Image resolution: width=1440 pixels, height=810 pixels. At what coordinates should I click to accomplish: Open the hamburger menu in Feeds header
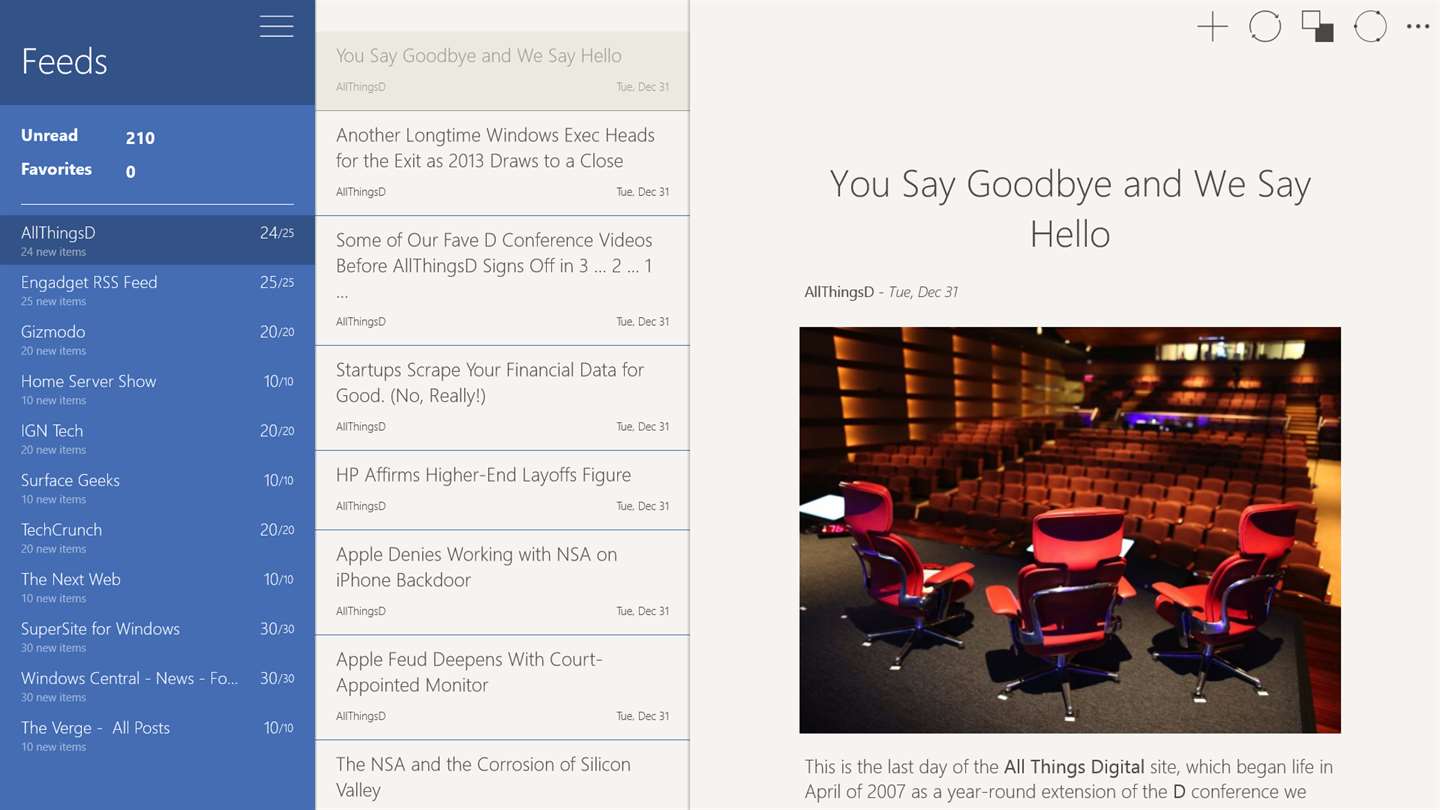tap(276, 26)
